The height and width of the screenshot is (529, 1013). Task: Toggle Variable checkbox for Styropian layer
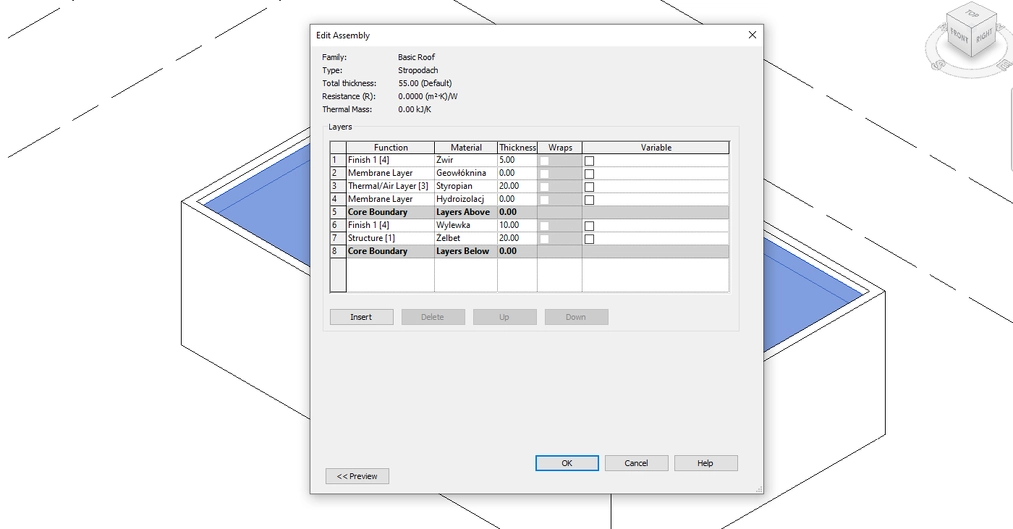coord(590,187)
